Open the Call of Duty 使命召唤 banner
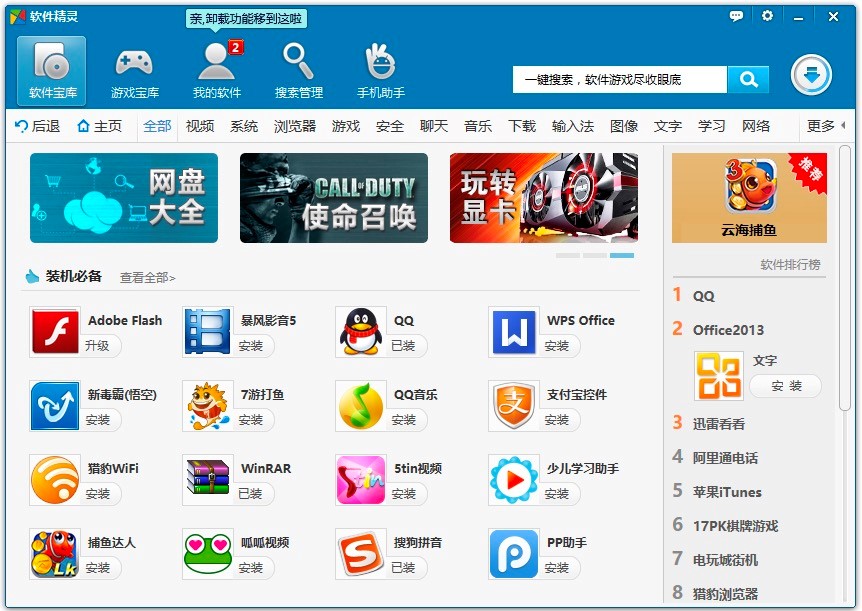Screen dimensions: 862x611 334,198
